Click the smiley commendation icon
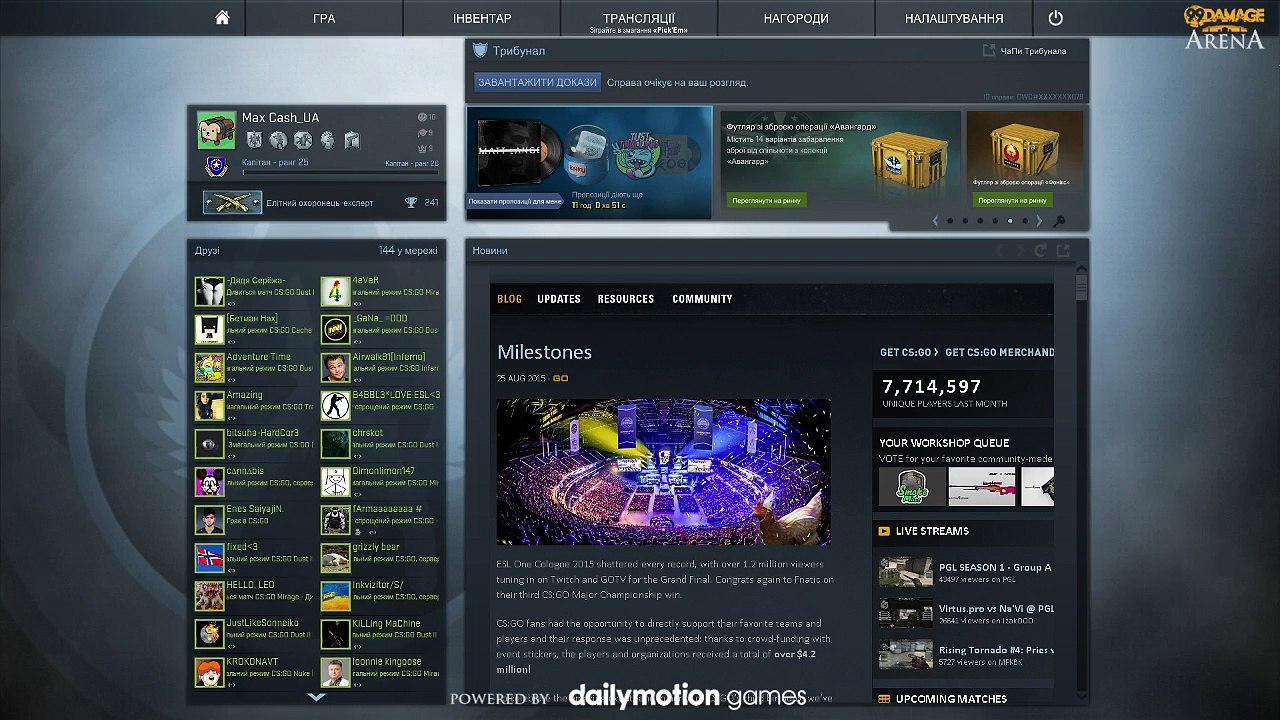Screen dimensions: 1280x720 pyautogui.click(x=421, y=117)
